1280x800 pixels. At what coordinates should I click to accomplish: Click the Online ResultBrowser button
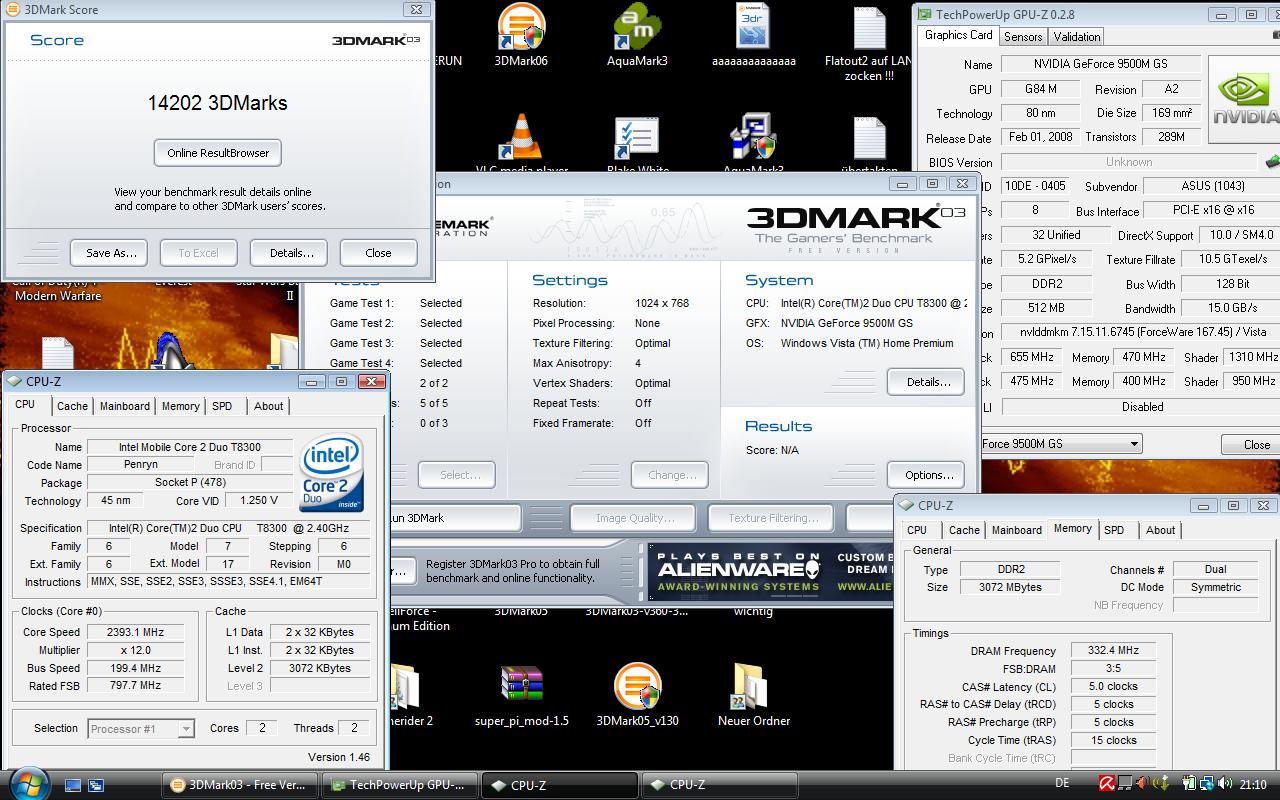[218, 153]
